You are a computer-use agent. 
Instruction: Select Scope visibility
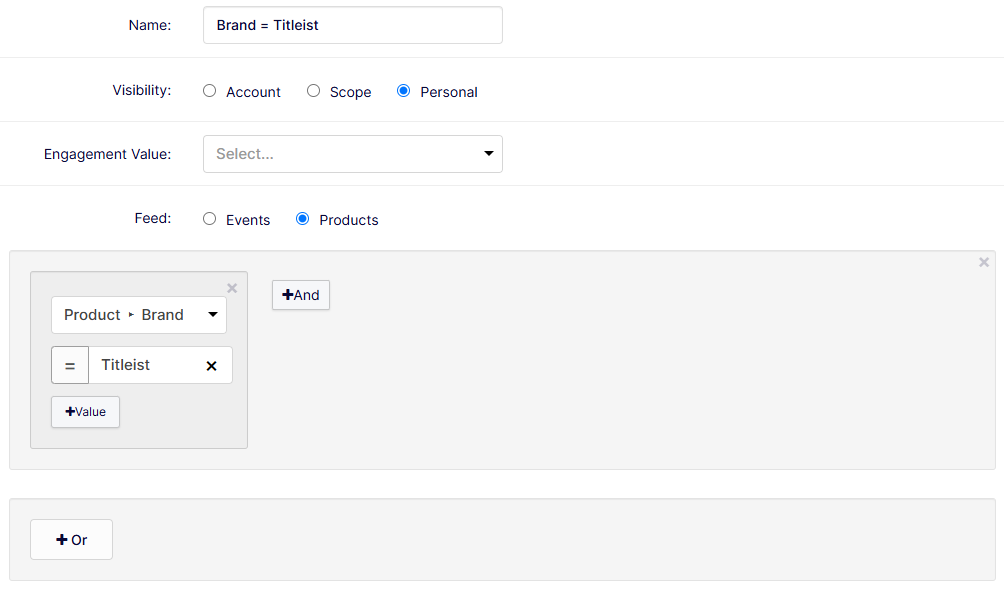[314, 91]
